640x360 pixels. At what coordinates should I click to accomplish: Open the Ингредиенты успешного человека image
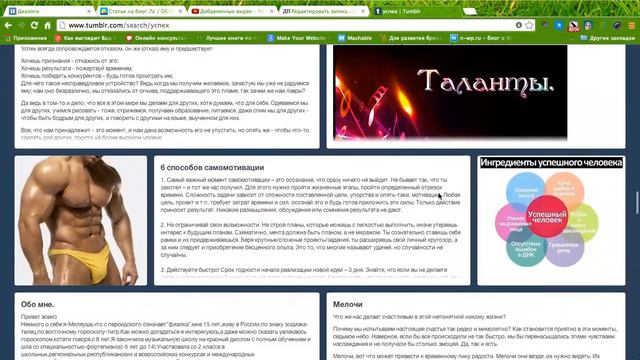tap(551, 220)
